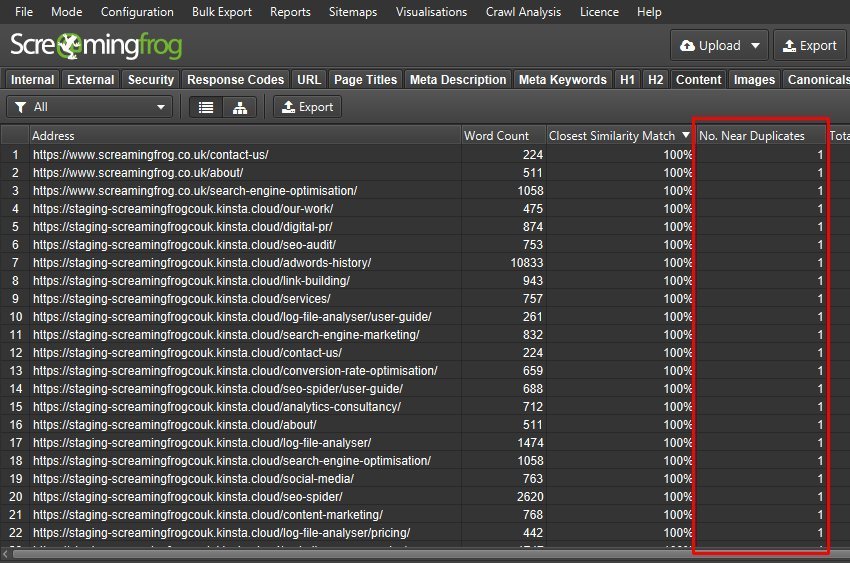Switch to the Response Codes tab
Image resolution: width=850 pixels, height=563 pixels.
[235, 80]
